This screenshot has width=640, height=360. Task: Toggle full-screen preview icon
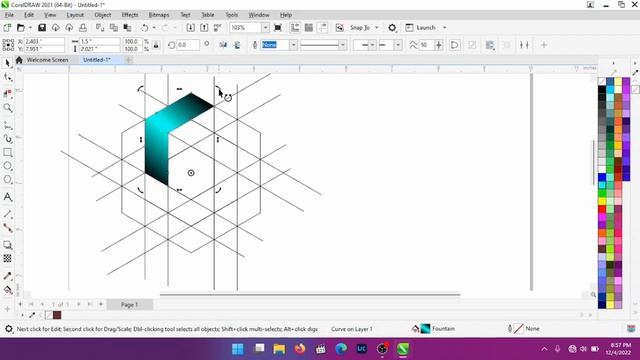(278, 27)
